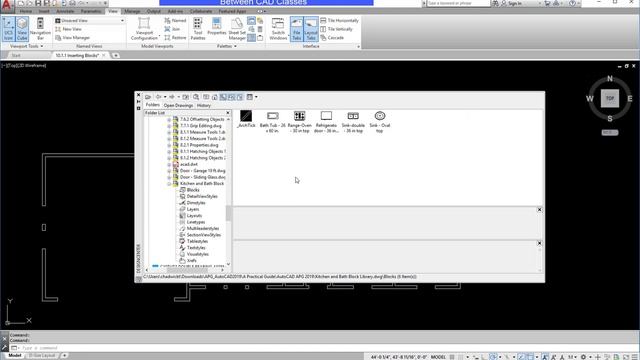Expand the Palettes panel
Viewport: 640px width, 360px height.
click(x=227, y=46)
